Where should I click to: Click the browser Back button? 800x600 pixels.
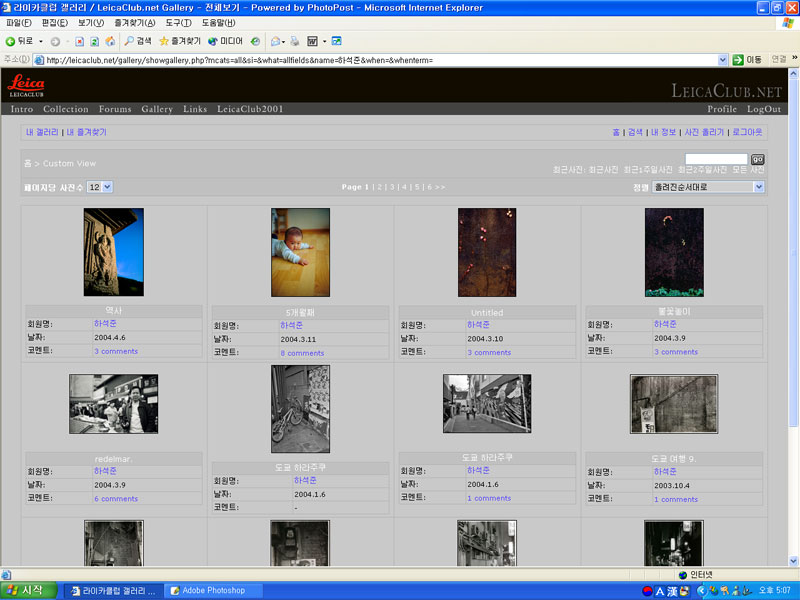(19, 41)
